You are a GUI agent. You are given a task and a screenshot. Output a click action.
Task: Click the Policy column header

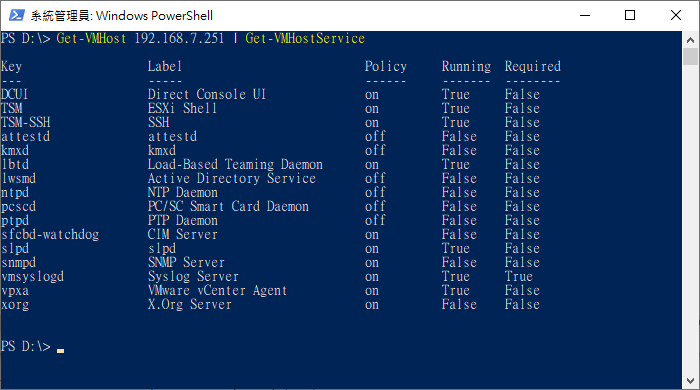[x=386, y=66]
